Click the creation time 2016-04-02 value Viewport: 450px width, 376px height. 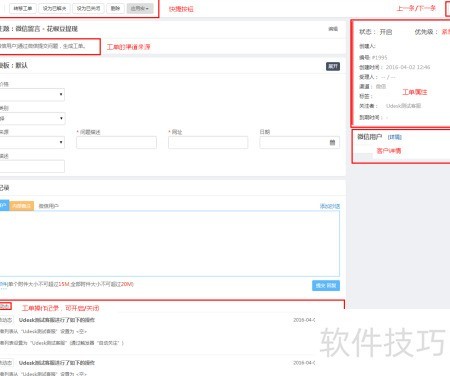click(x=408, y=67)
